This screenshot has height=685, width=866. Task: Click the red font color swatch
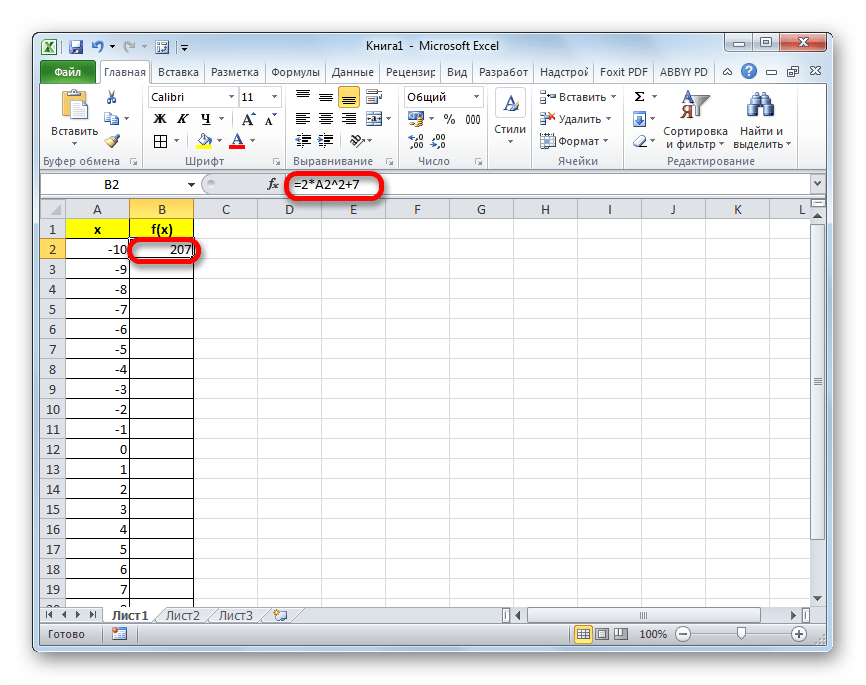237,141
